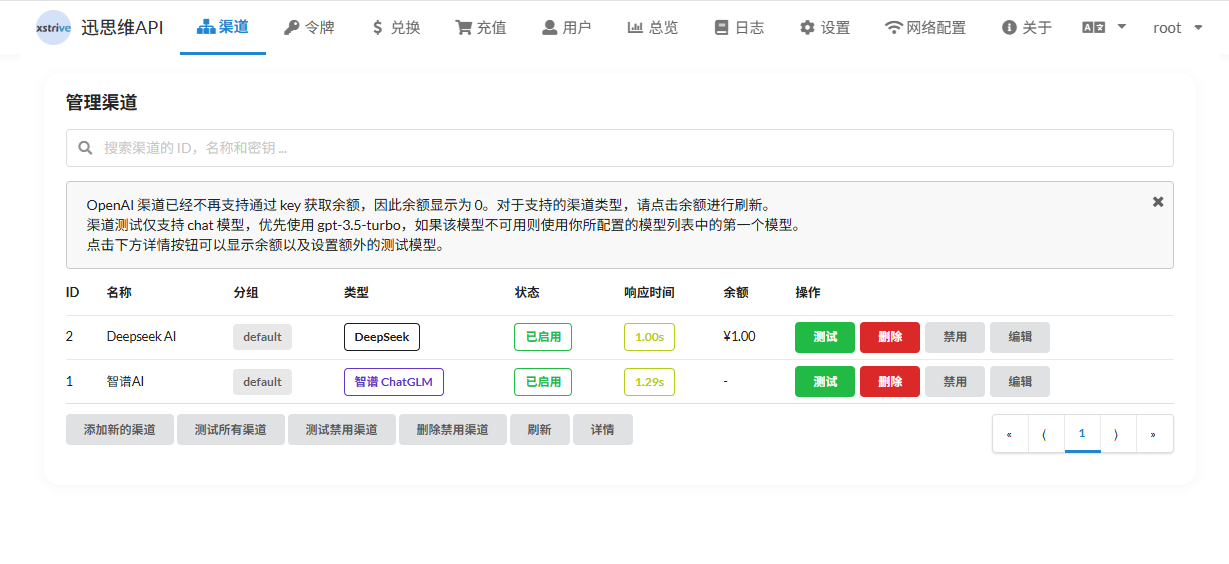Click the xstrive logo icon

point(53,28)
